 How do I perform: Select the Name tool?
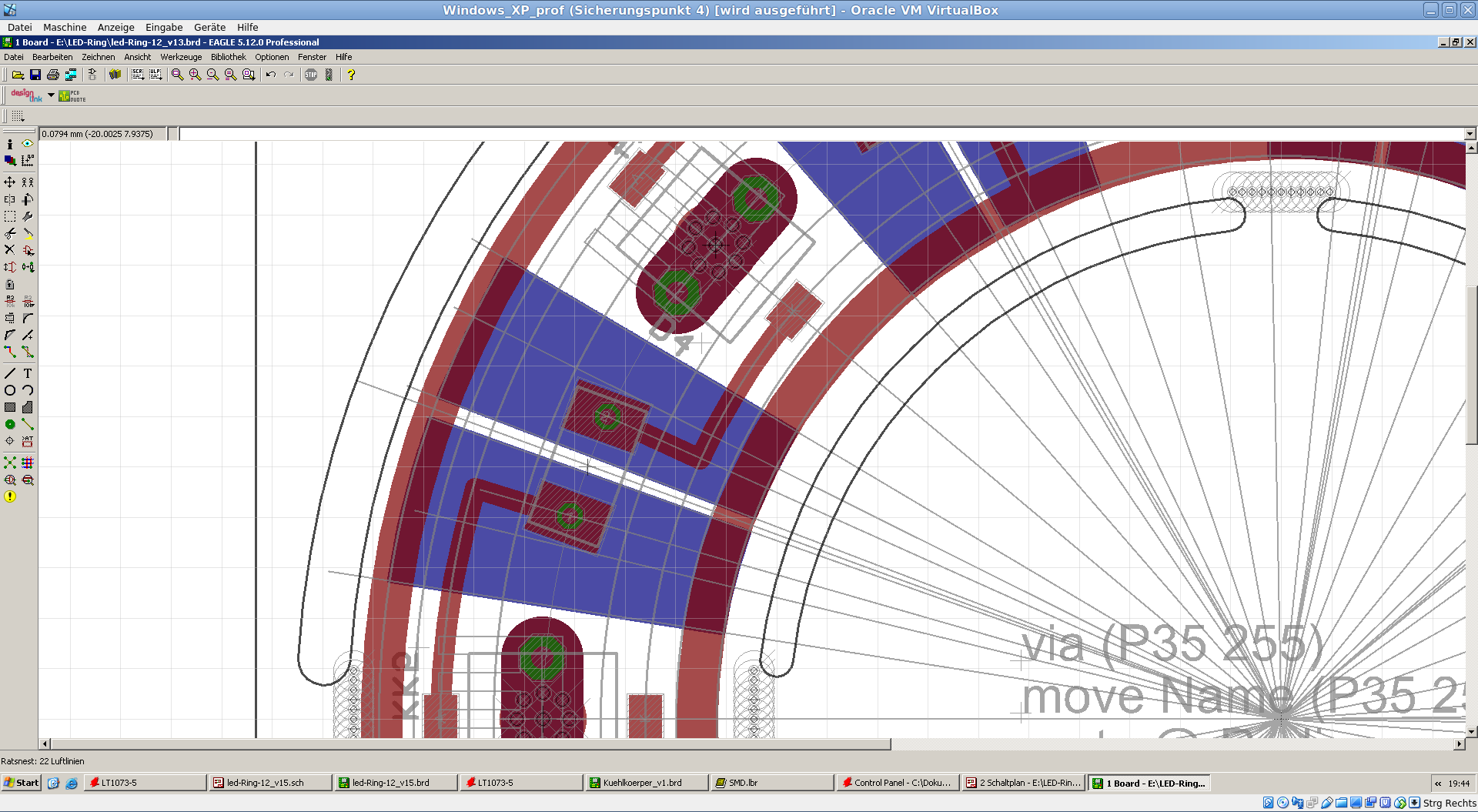pos(10,301)
